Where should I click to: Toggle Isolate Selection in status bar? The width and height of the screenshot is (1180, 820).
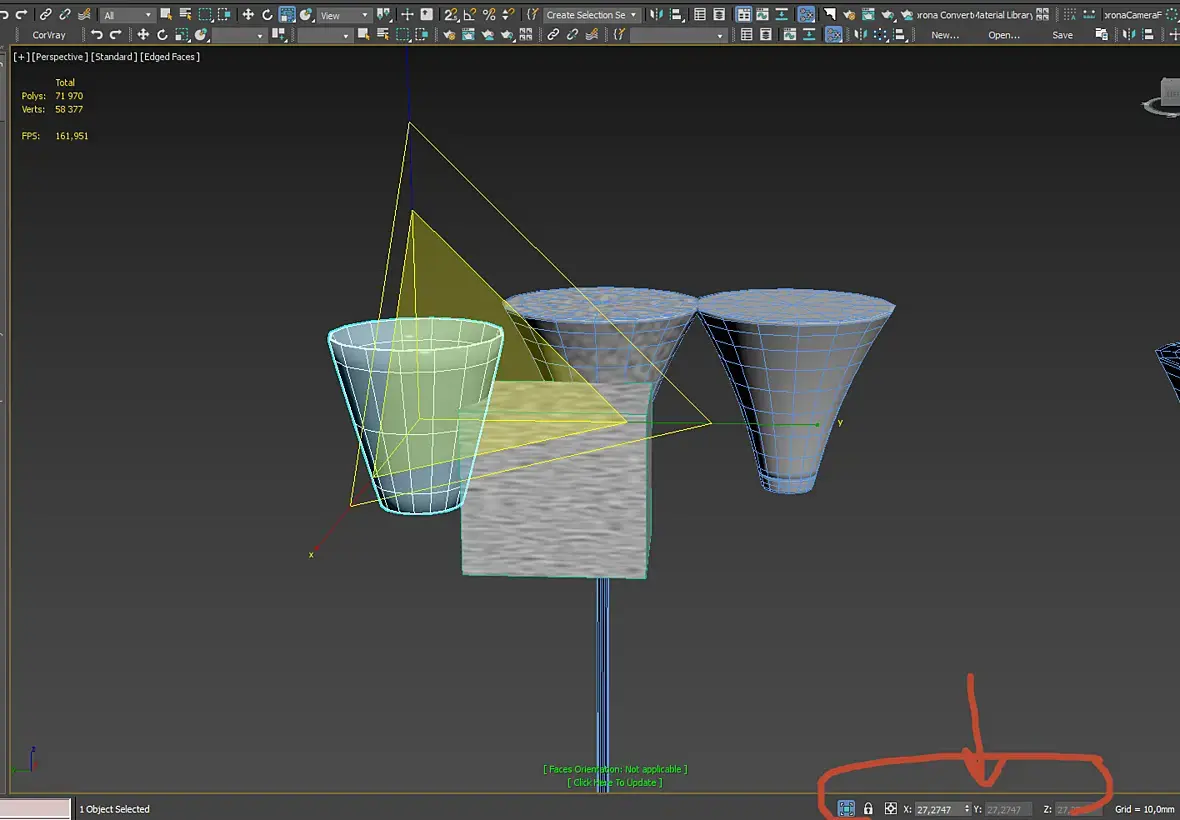[x=846, y=808]
